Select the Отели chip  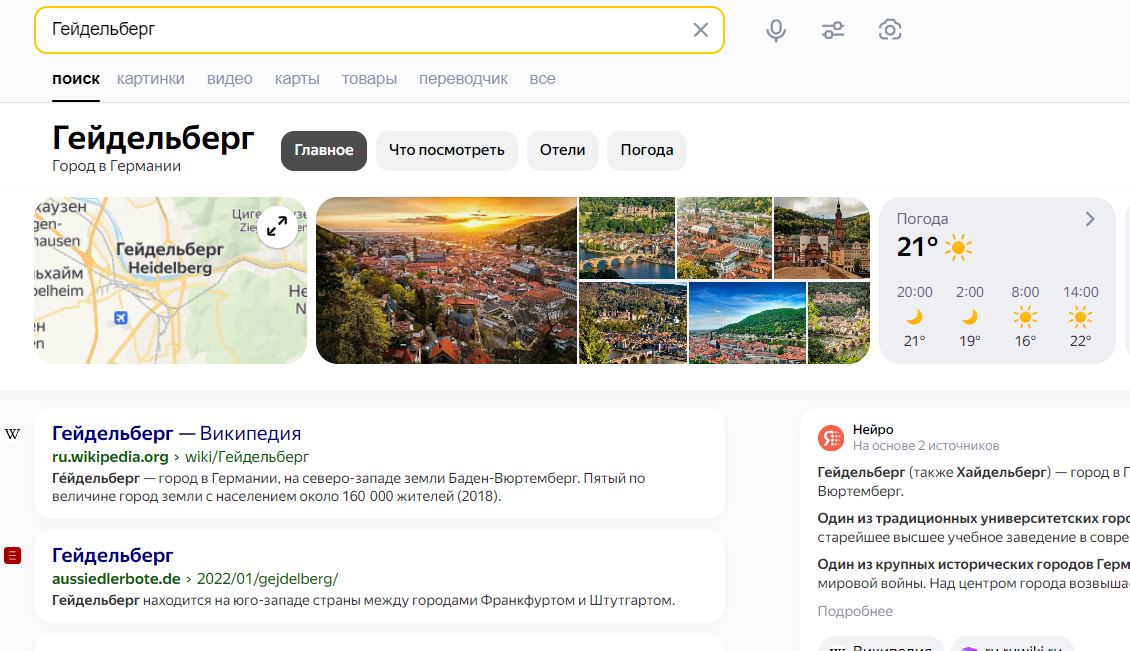[562, 151]
